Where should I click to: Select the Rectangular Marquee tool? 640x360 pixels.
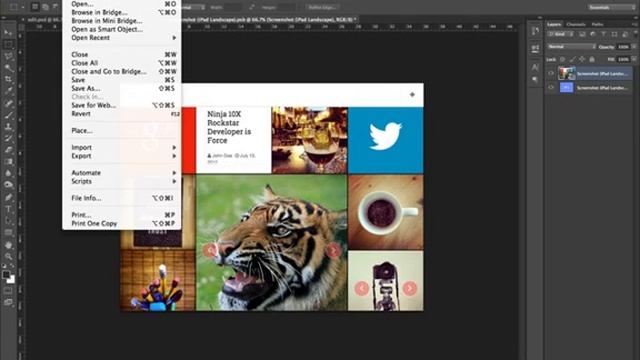(9, 44)
